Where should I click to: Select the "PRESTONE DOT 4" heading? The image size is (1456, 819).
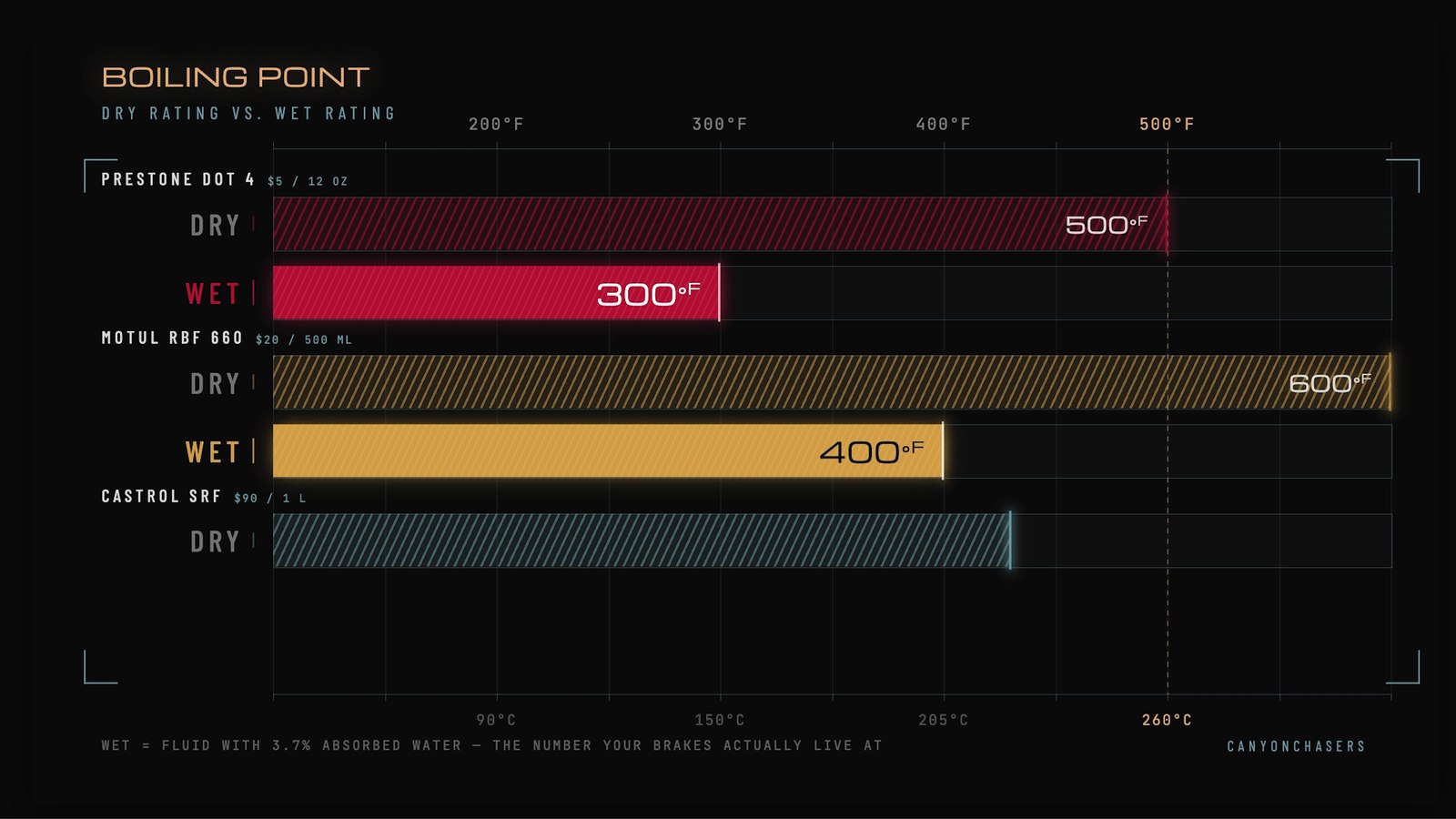(177, 179)
